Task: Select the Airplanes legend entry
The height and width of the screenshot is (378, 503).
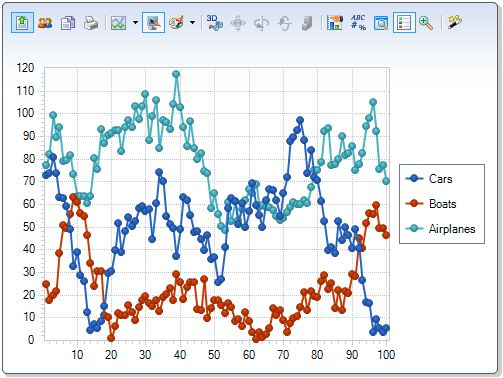Action: pos(440,229)
